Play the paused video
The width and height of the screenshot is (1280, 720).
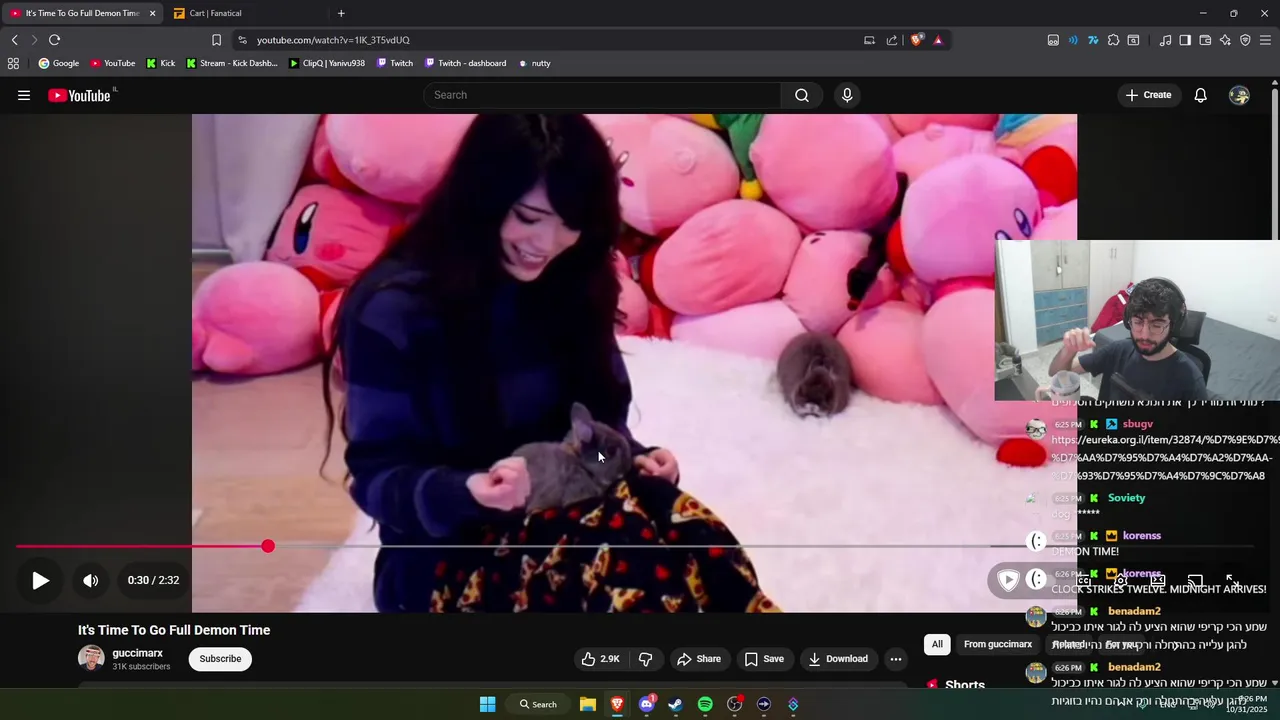(40, 580)
